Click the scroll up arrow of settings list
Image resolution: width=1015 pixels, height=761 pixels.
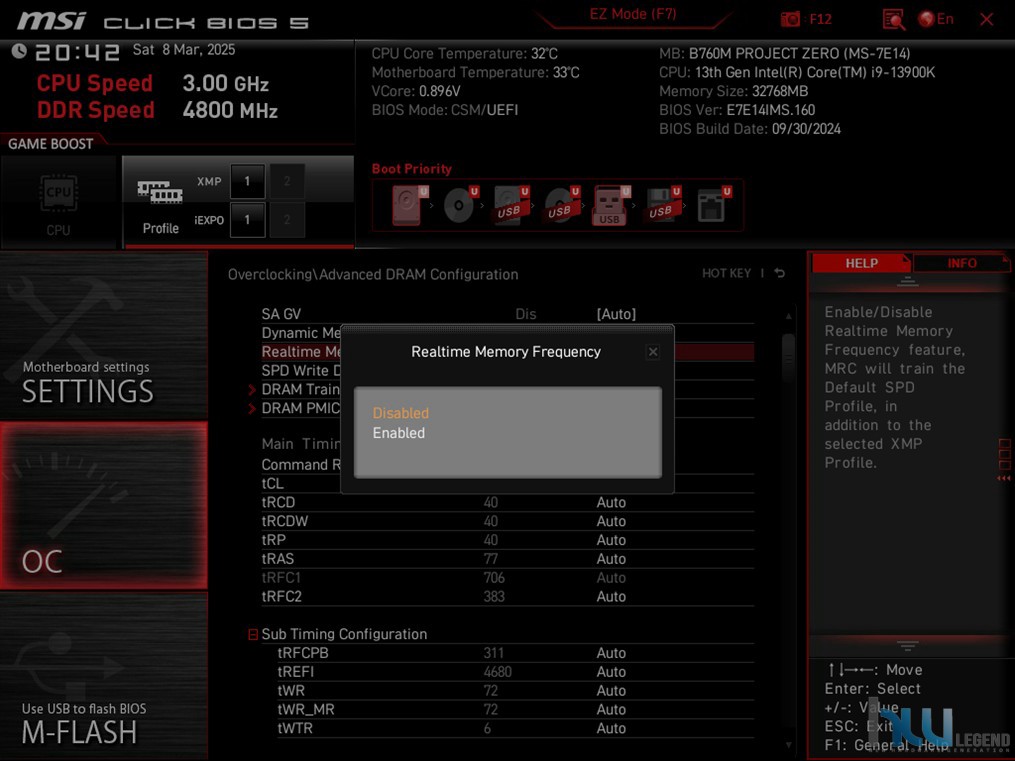click(x=788, y=316)
